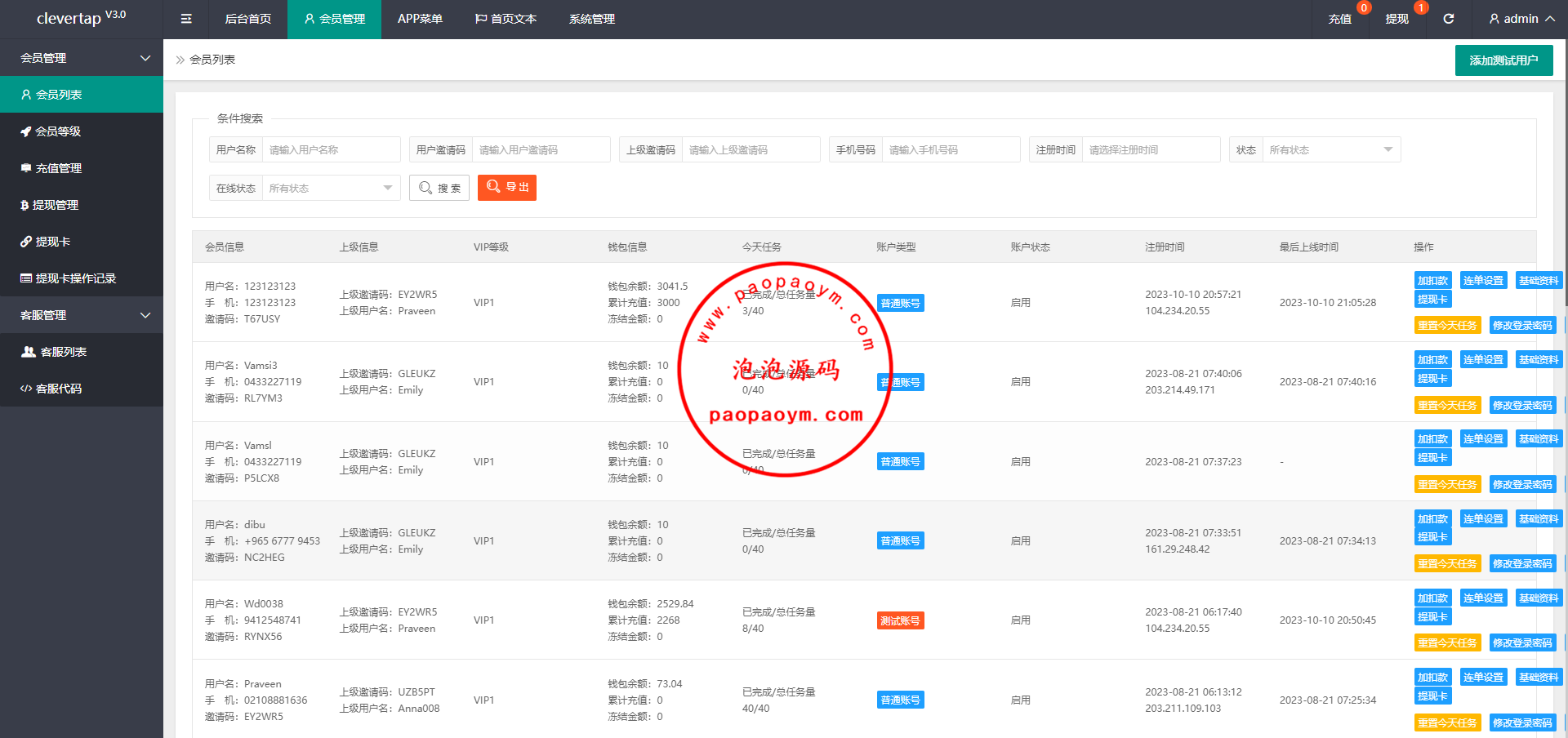Switch to the 系统管理 top tab
The image size is (1568, 738).
[592, 19]
